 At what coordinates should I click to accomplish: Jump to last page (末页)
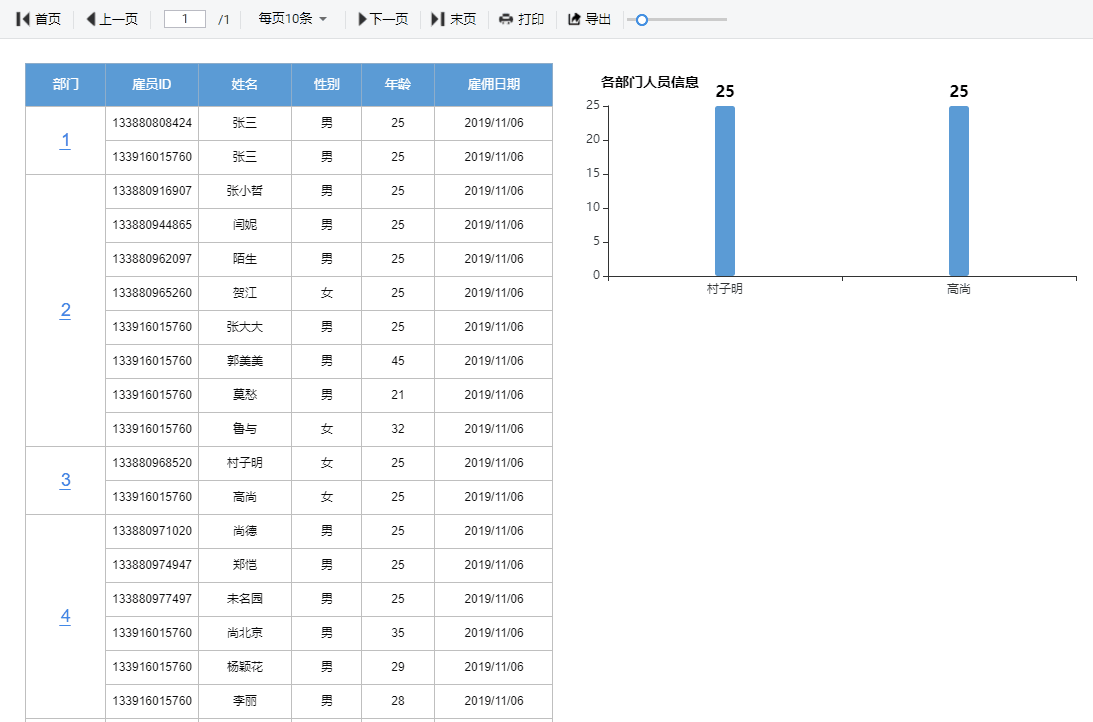coord(454,19)
